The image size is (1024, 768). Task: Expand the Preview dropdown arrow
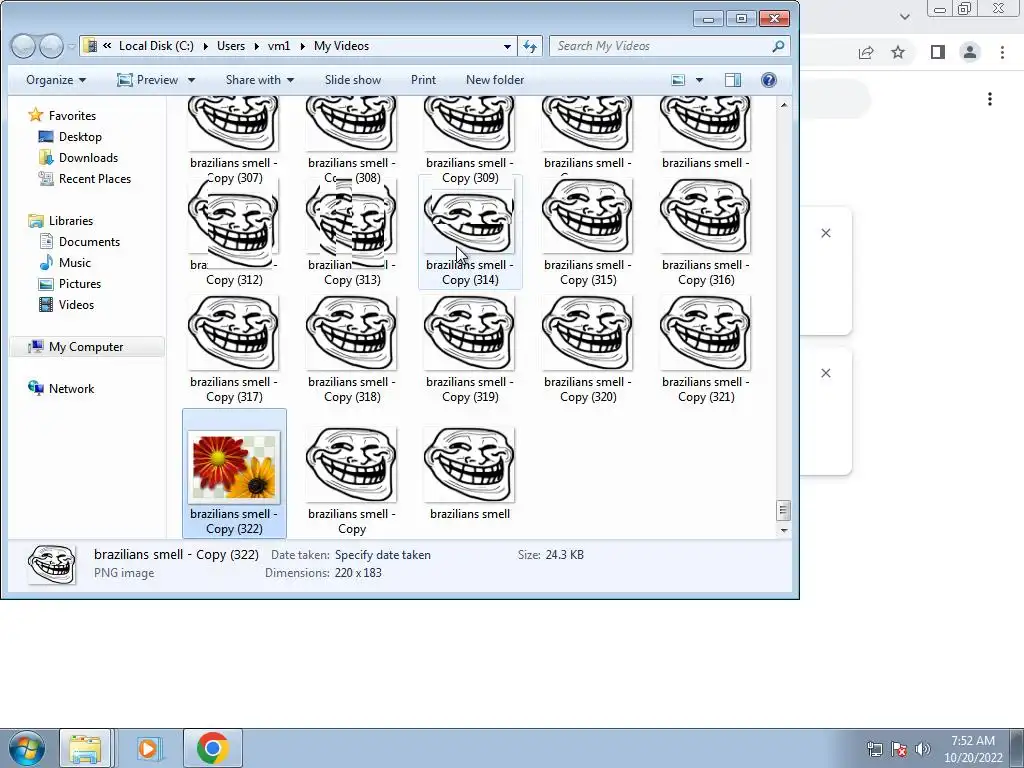[191, 80]
